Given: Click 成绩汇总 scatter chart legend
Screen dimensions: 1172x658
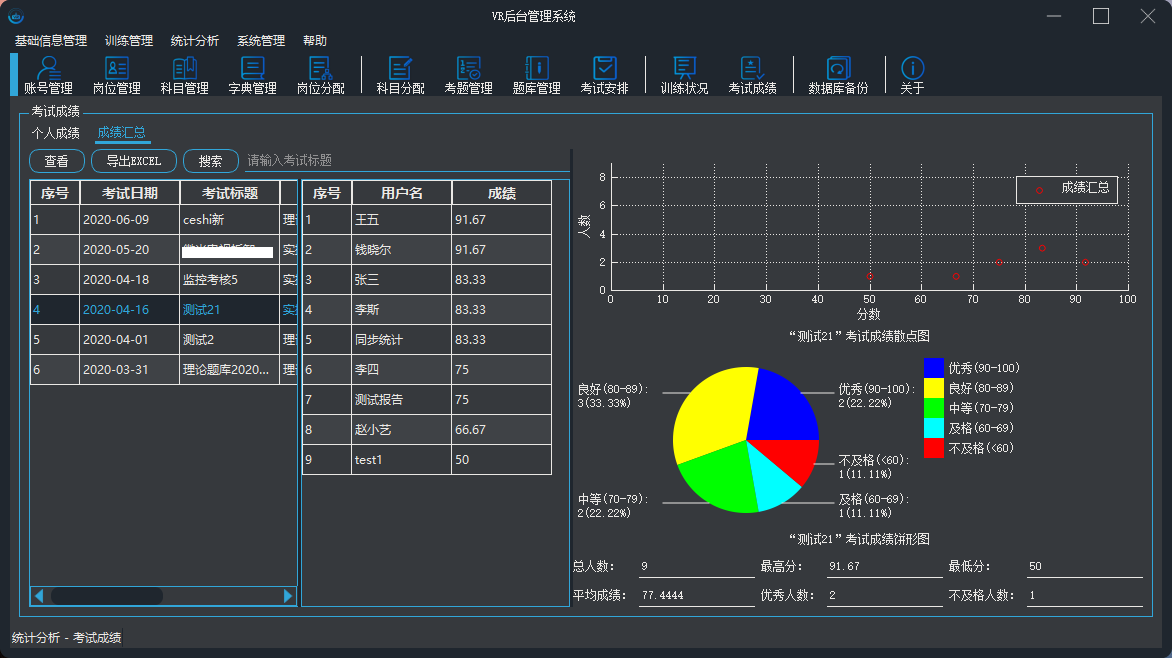Looking at the screenshot, I should tap(1067, 189).
